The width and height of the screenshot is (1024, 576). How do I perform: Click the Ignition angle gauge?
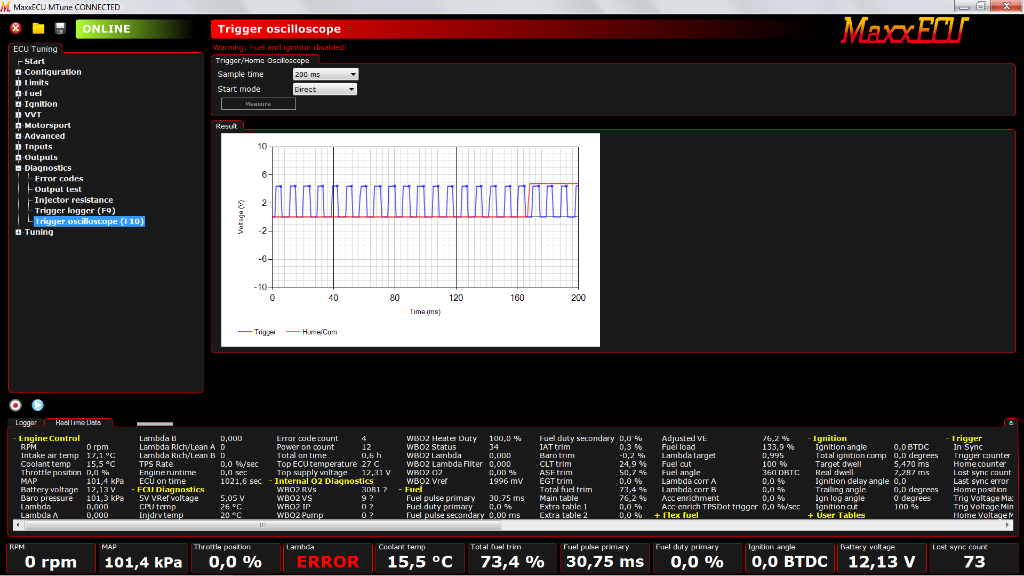point(790,558)
